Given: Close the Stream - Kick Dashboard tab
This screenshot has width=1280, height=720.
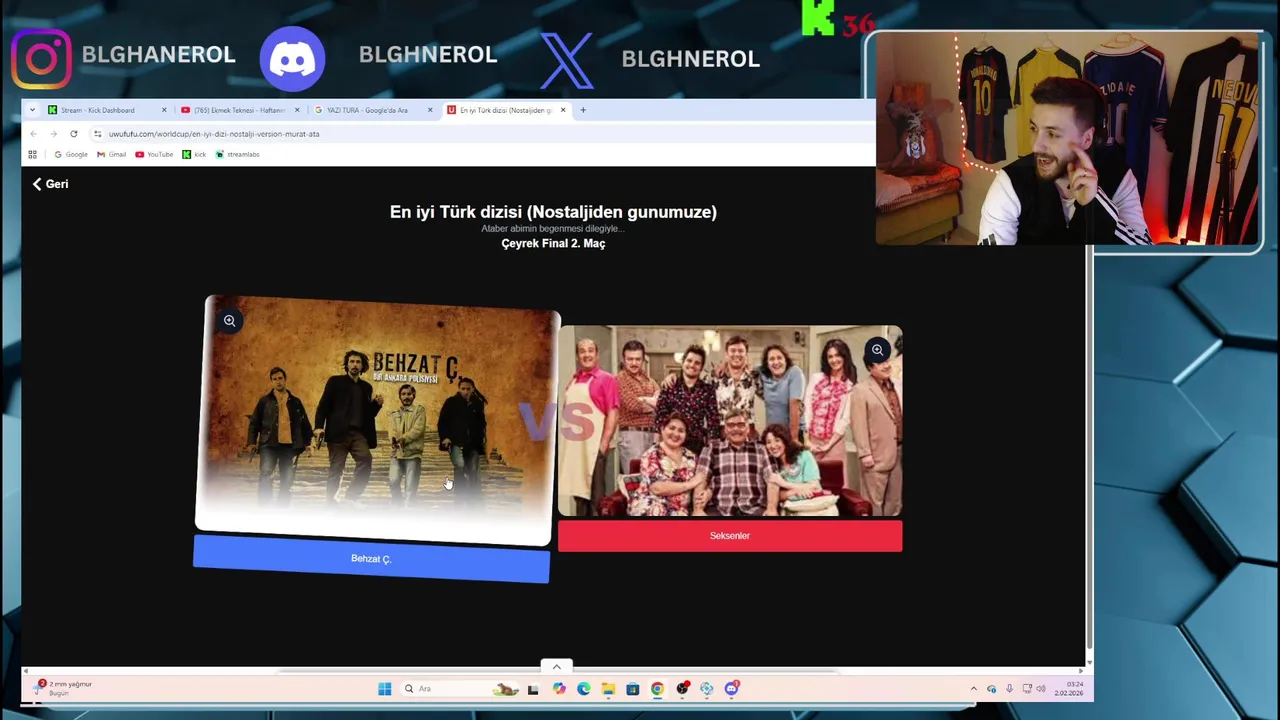Looking at the screenshot, I should [164, 110].
